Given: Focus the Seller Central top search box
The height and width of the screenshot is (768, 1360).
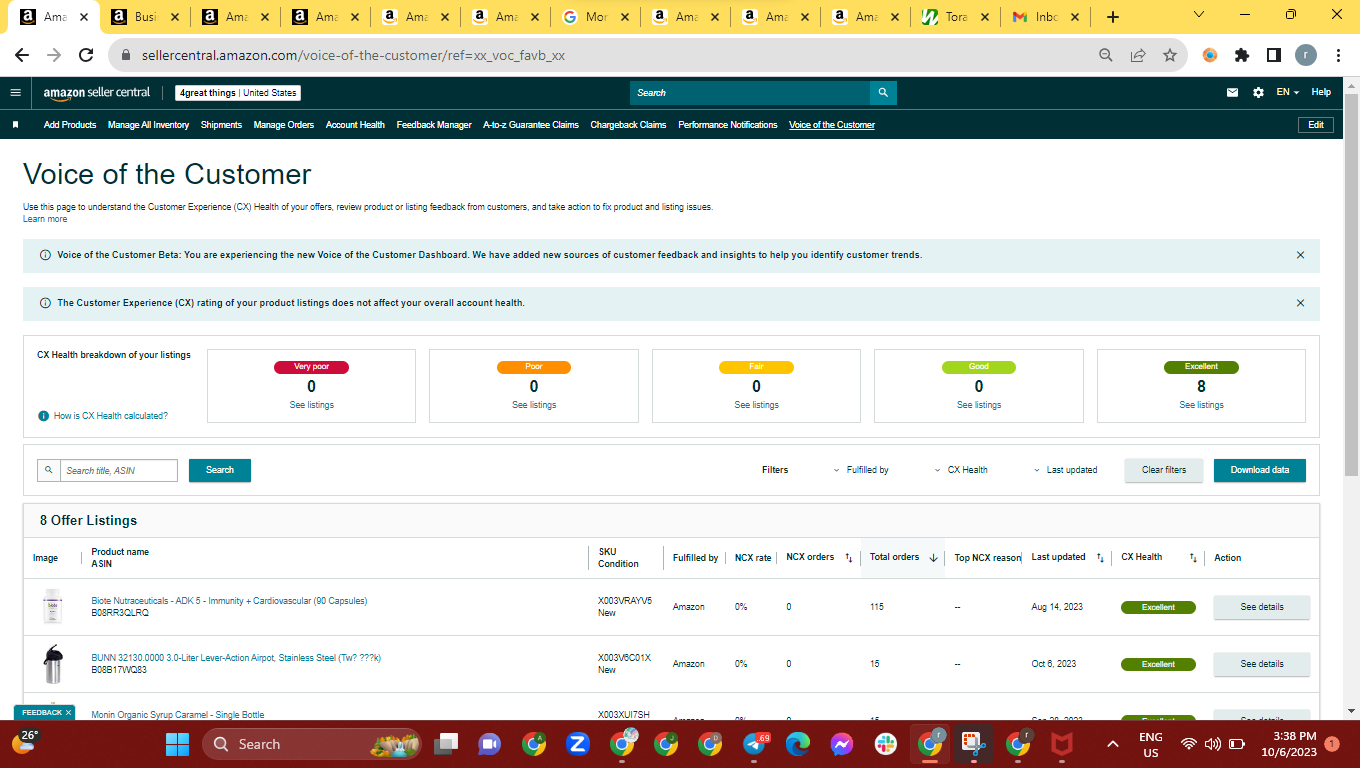Looking at the screenshot, I should click(750, 93).
